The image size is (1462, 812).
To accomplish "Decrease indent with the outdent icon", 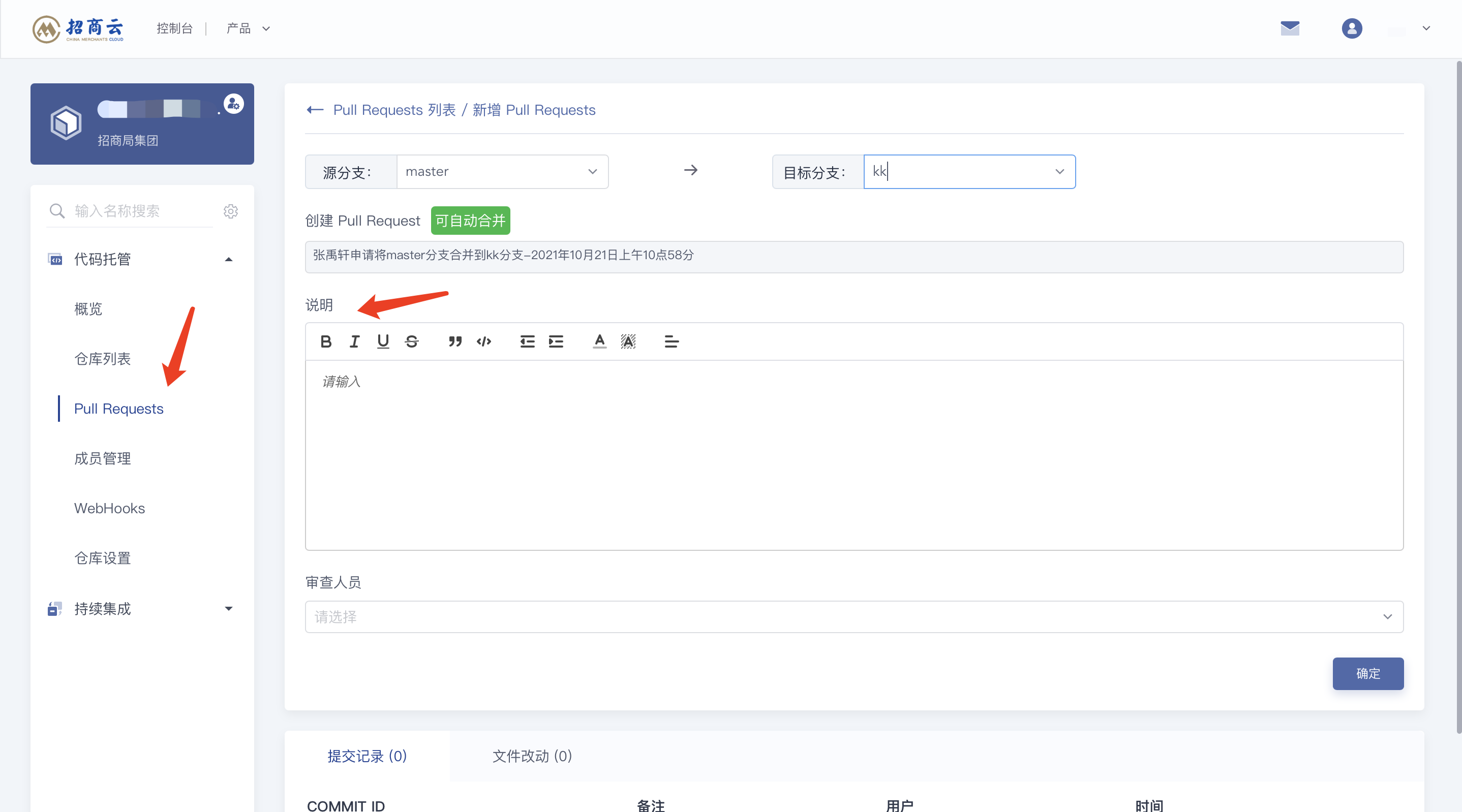I will click(x=527, y=341).
